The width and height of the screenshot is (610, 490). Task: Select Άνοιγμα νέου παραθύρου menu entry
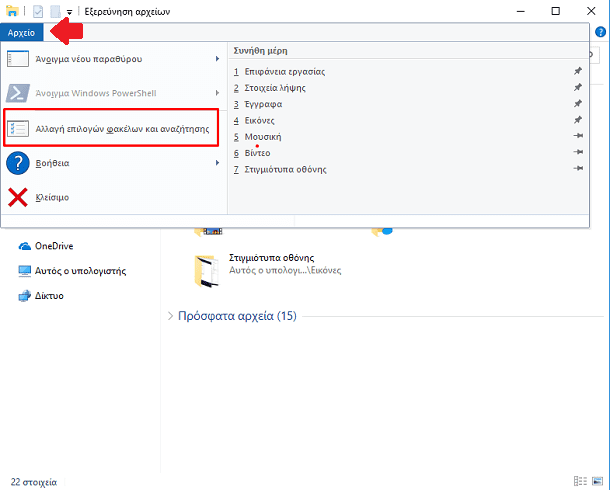coord(113,59)
